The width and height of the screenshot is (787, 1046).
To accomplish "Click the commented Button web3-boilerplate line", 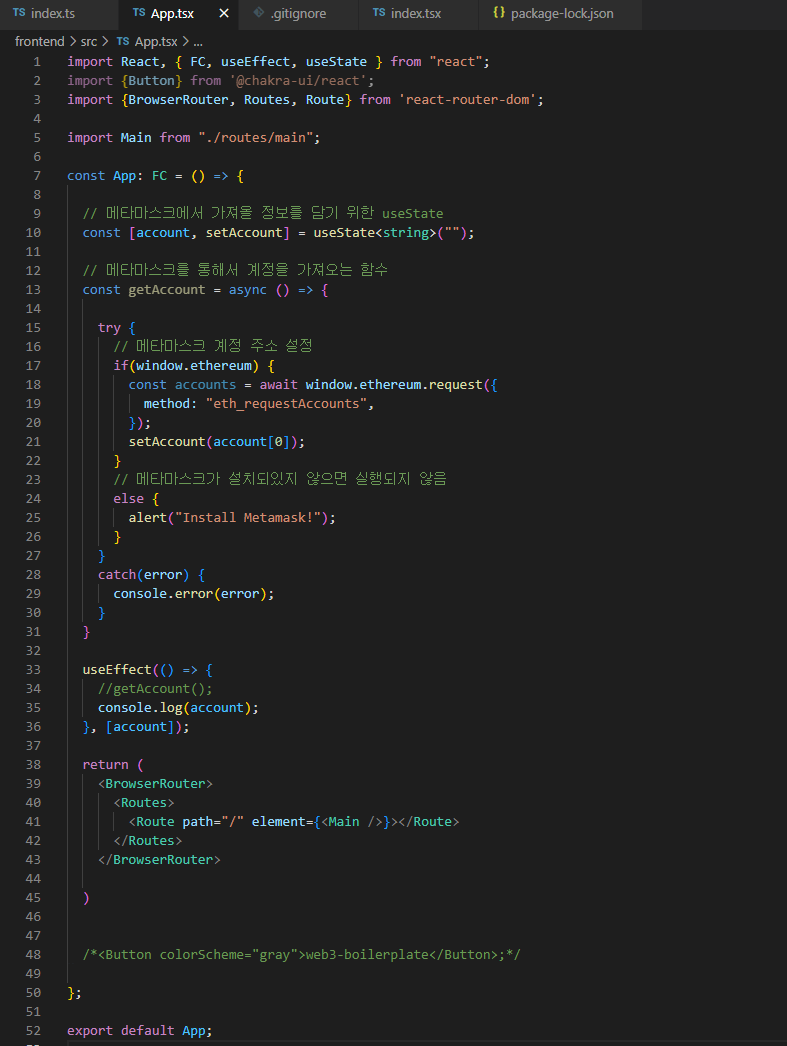I will (301, 955).
